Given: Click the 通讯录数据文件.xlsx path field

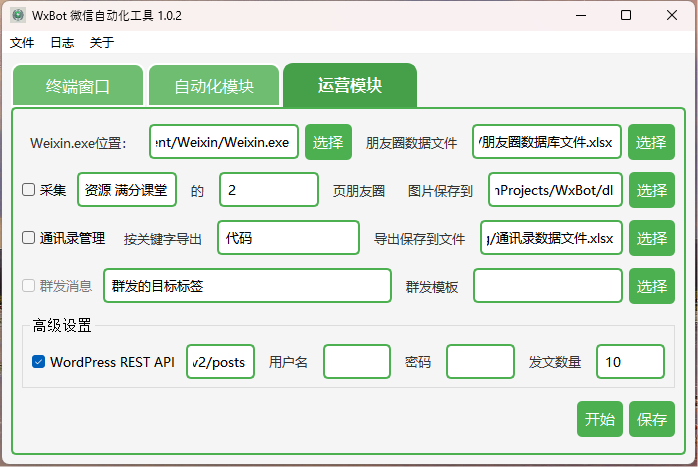Looking at the screenshot, I should pyautogui.click(x=551, y=238).
